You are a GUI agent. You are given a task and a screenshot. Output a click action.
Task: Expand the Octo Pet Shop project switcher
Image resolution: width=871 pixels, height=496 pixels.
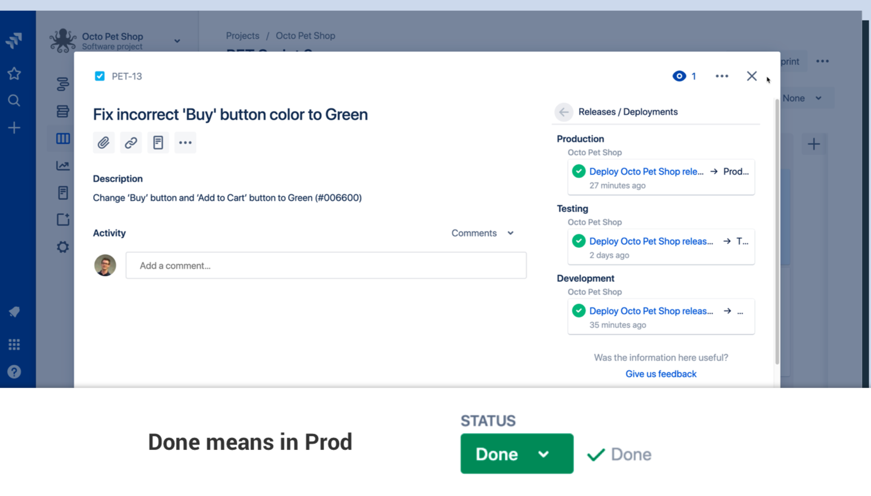point(177,41)
